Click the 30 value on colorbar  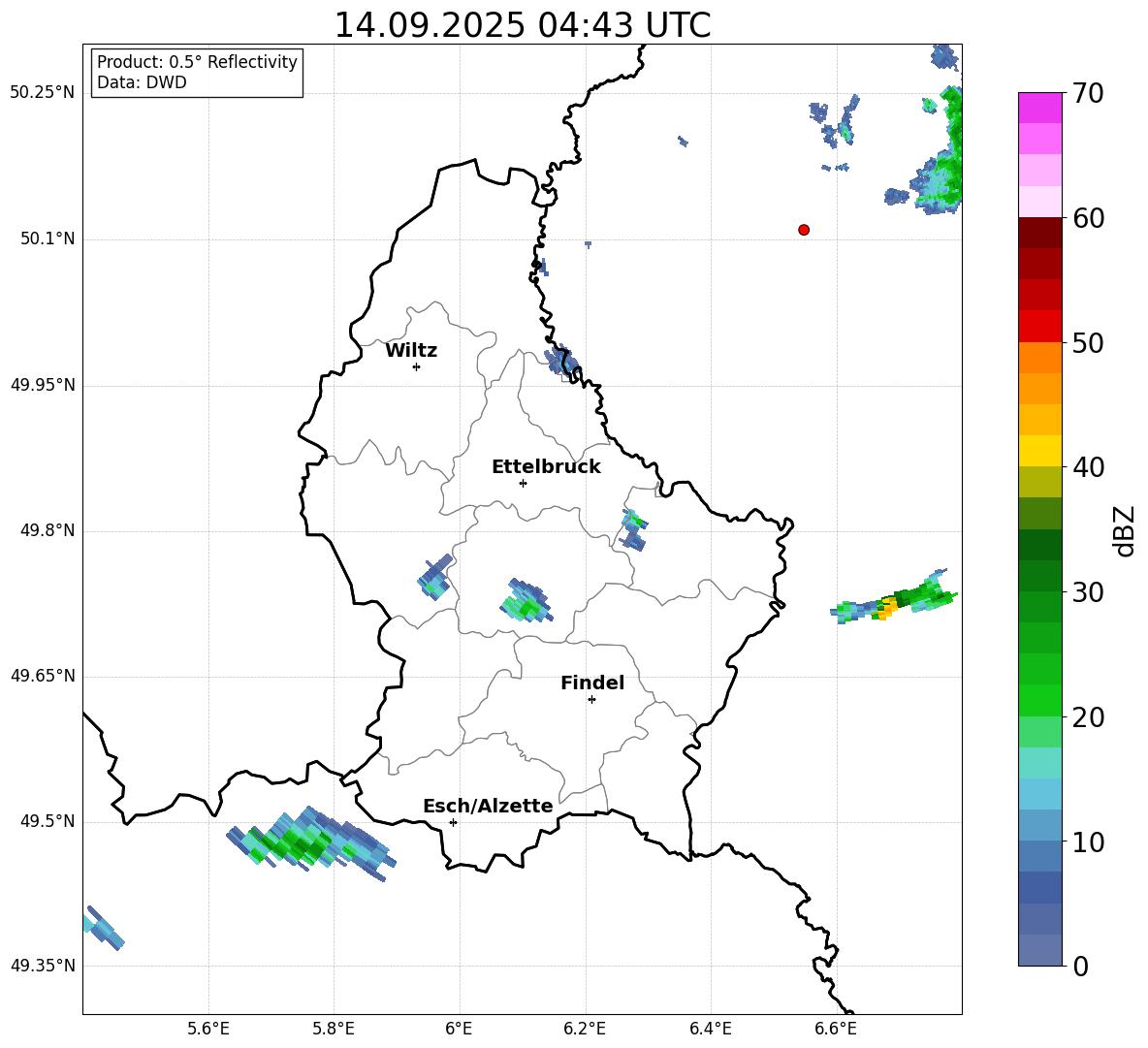tap(1088, 592)
